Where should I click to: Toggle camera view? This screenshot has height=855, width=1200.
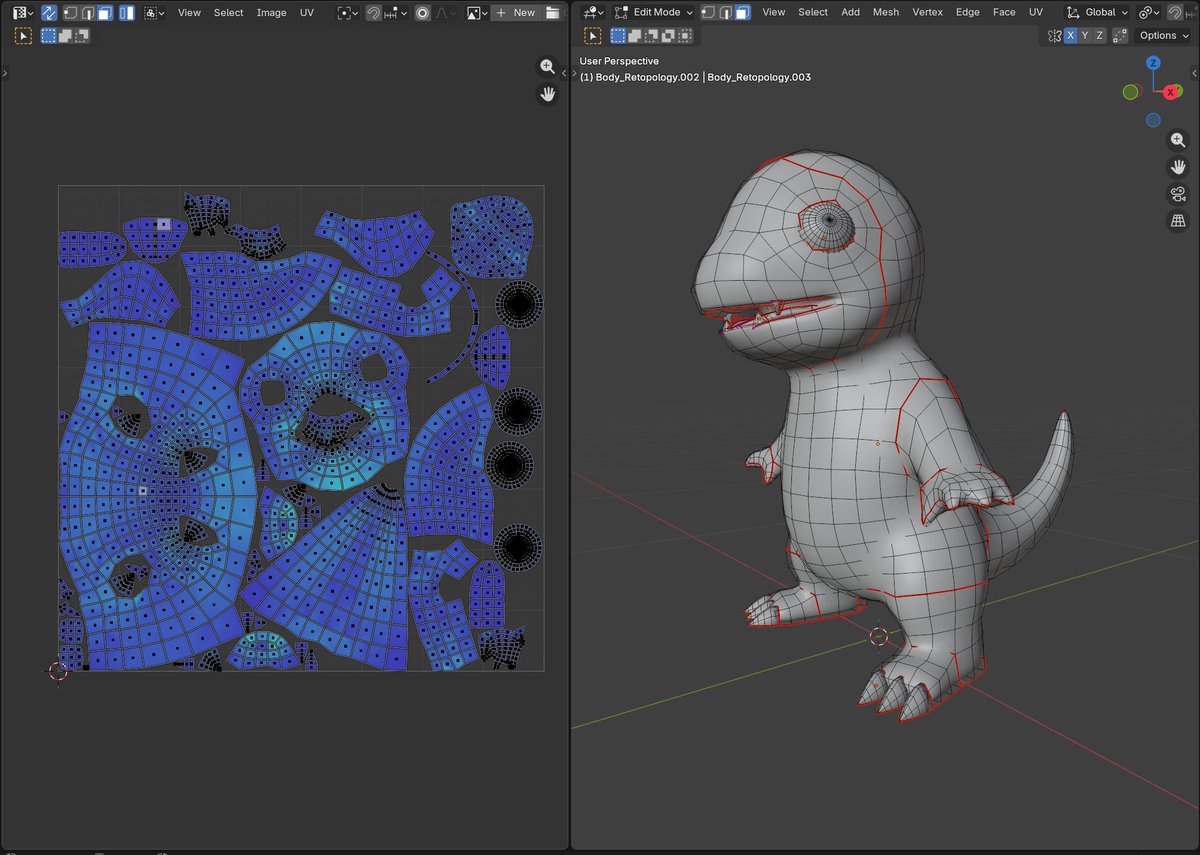point(1178,194)
